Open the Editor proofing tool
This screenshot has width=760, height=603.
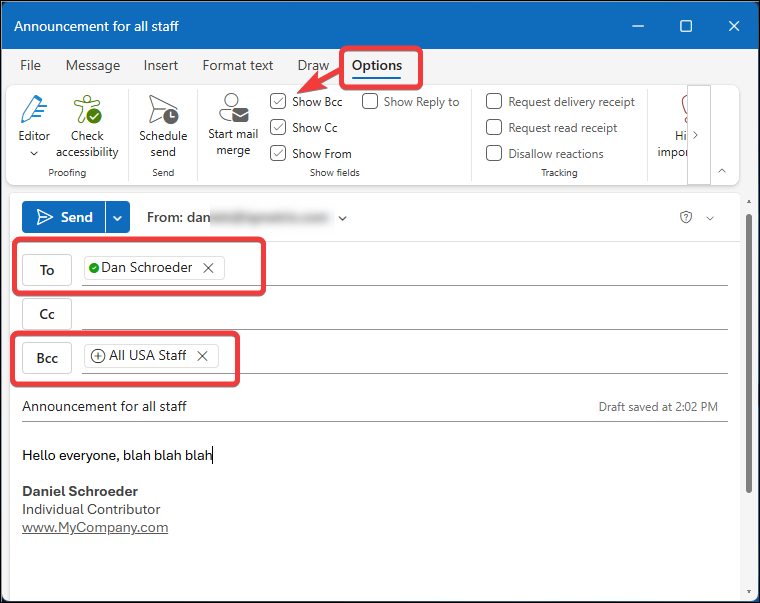click(33, 119)
